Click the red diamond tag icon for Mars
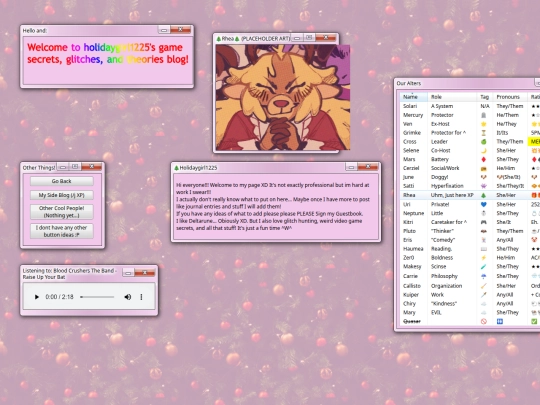Image resolution: width=540 pixels, height=405 pixels. click(x=484, y=159)
